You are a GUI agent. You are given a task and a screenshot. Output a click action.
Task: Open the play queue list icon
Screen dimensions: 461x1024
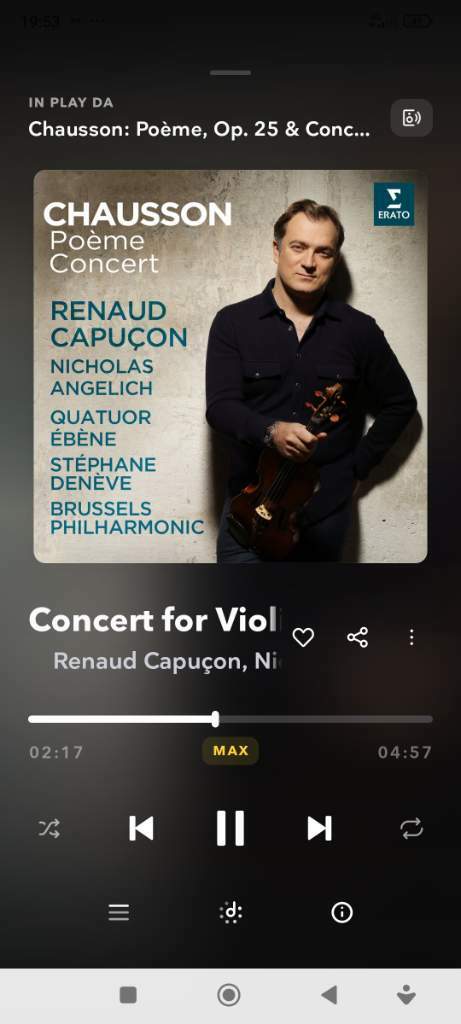119,912
